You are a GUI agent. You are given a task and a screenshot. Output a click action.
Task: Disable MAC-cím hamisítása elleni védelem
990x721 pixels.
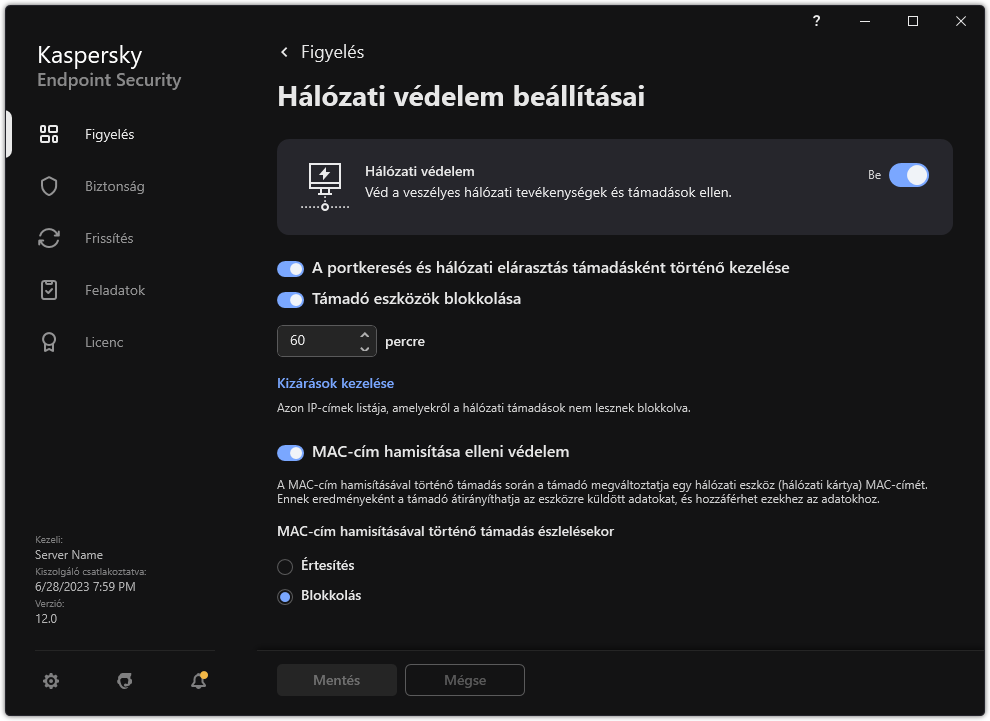[290, 452]
